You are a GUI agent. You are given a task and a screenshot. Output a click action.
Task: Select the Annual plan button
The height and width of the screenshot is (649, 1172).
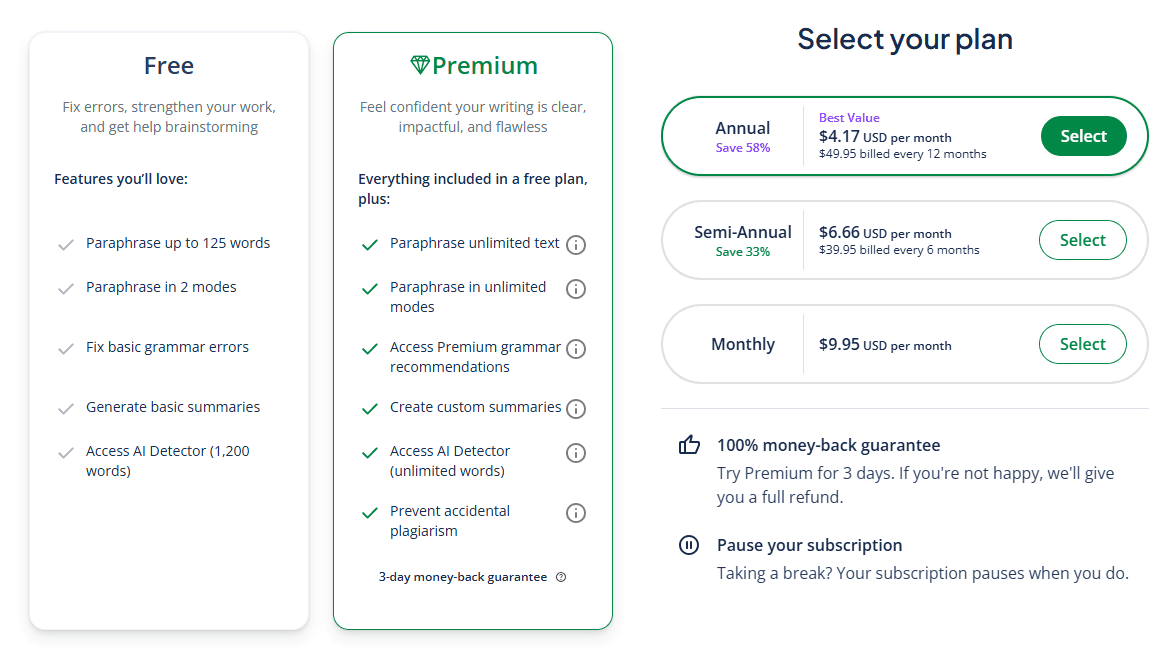coord(1083,136)
